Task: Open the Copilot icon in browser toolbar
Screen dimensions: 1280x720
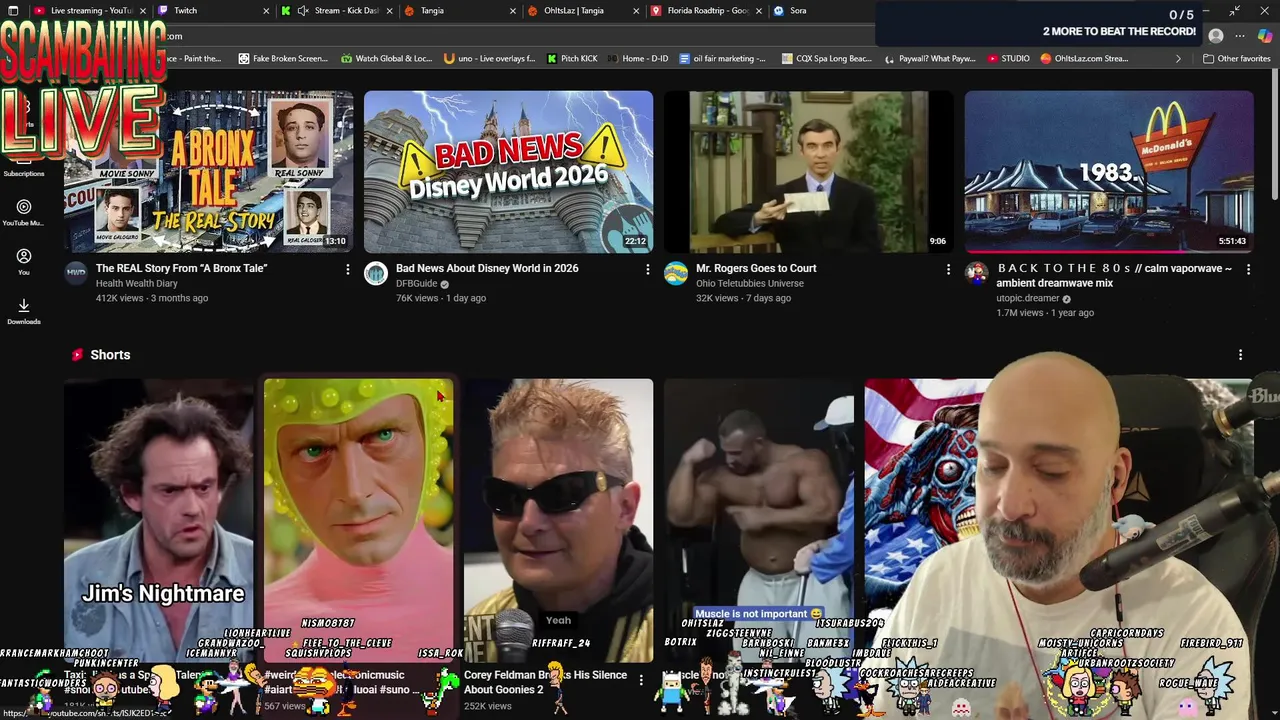Action: click(x=1265, y=36)
